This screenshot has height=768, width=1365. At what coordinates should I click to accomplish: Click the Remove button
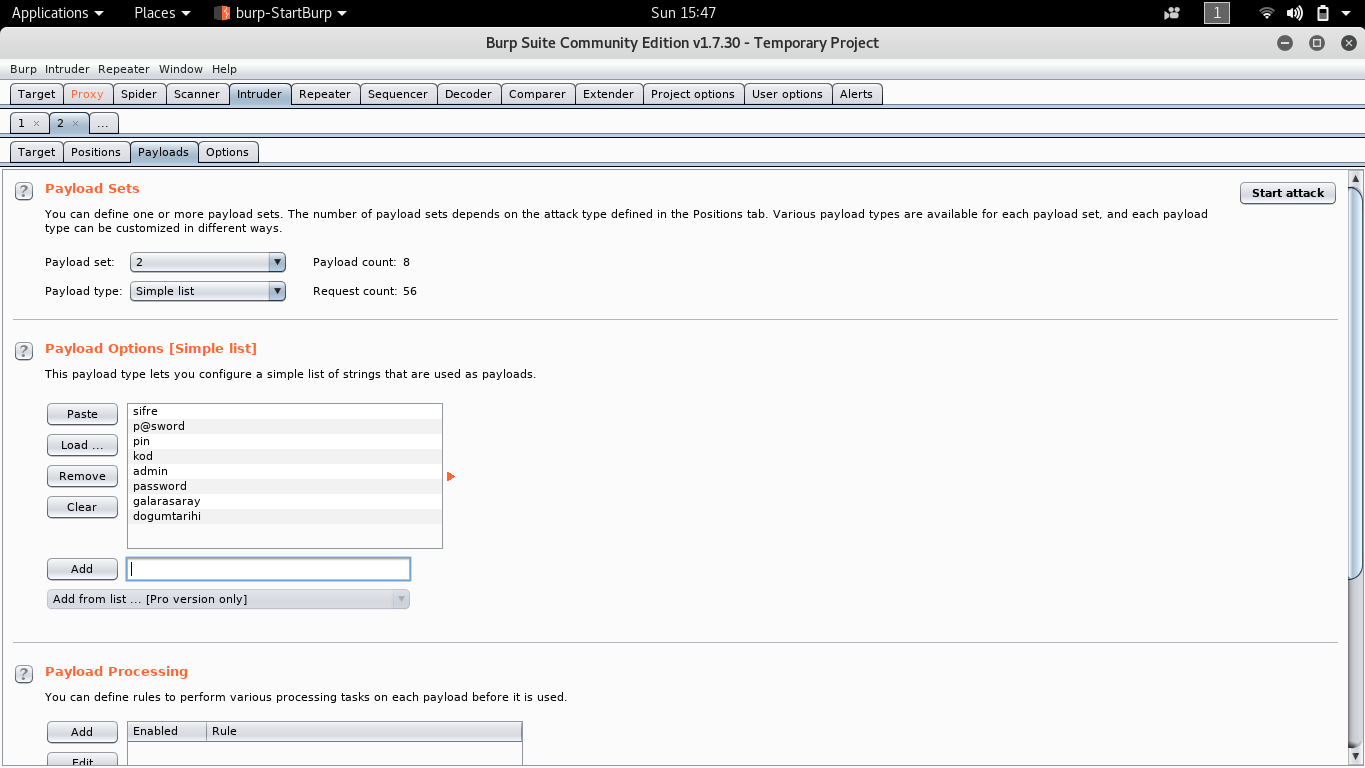coord(82,476)
